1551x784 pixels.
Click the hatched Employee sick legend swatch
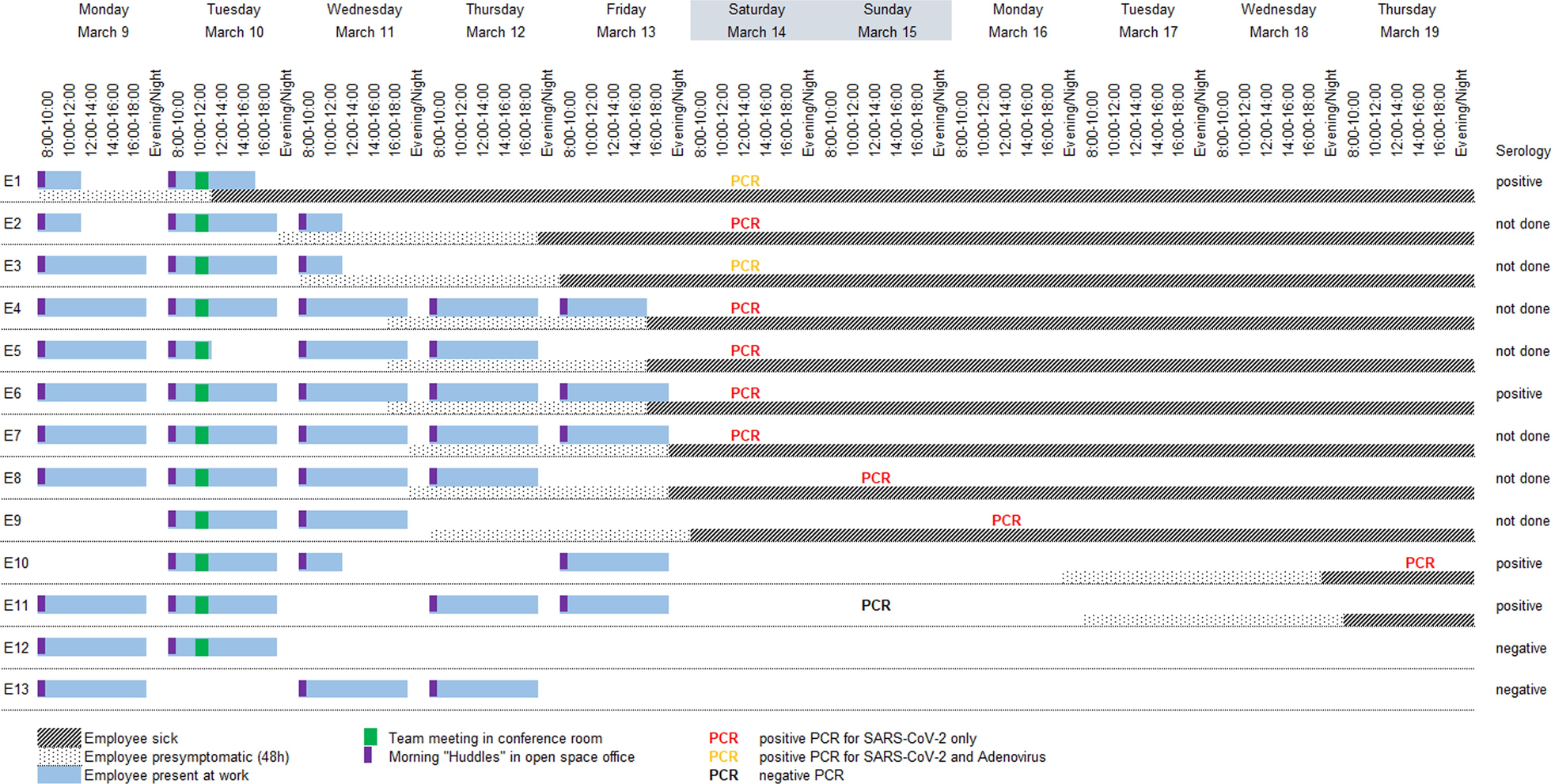[59, 738]
